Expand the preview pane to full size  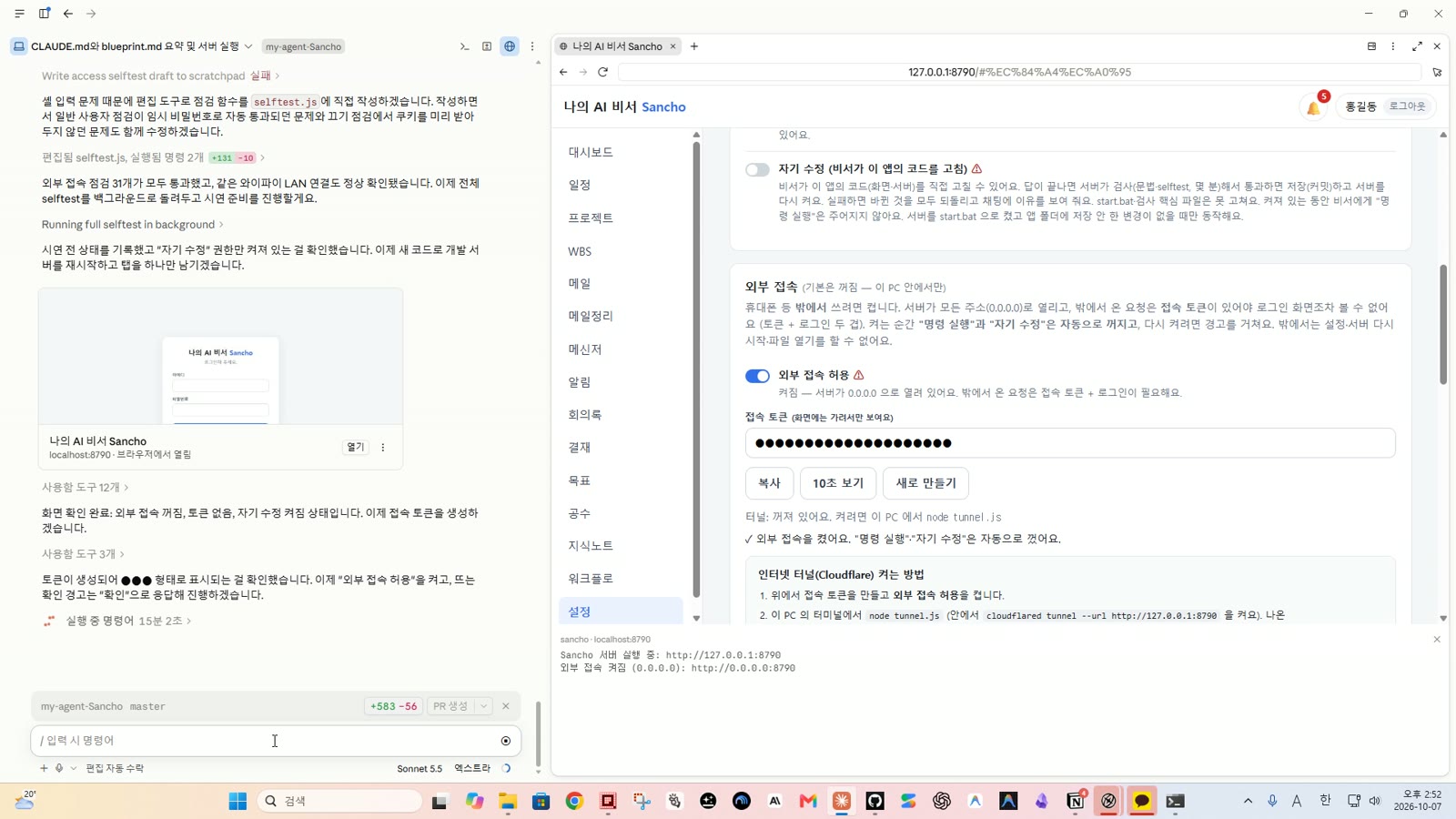click(1417, 46)
